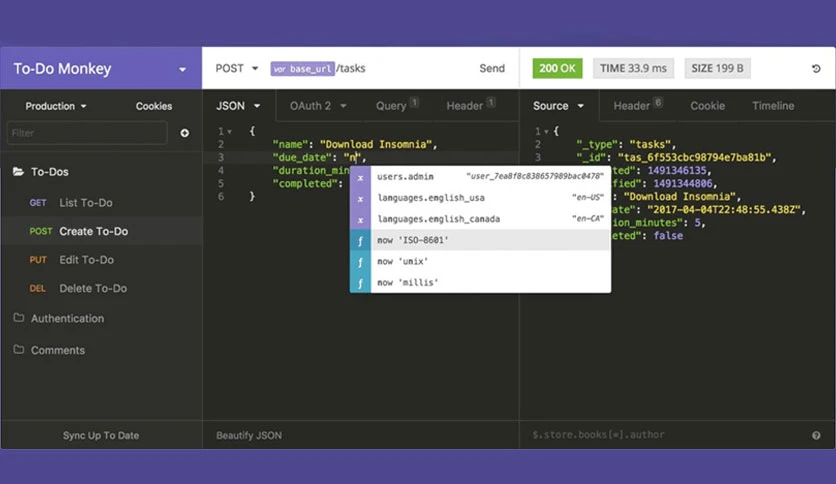This screenshot has width=836, height=484.
Task: Switch to the Timeline tab
Action: tap(773, 106)
